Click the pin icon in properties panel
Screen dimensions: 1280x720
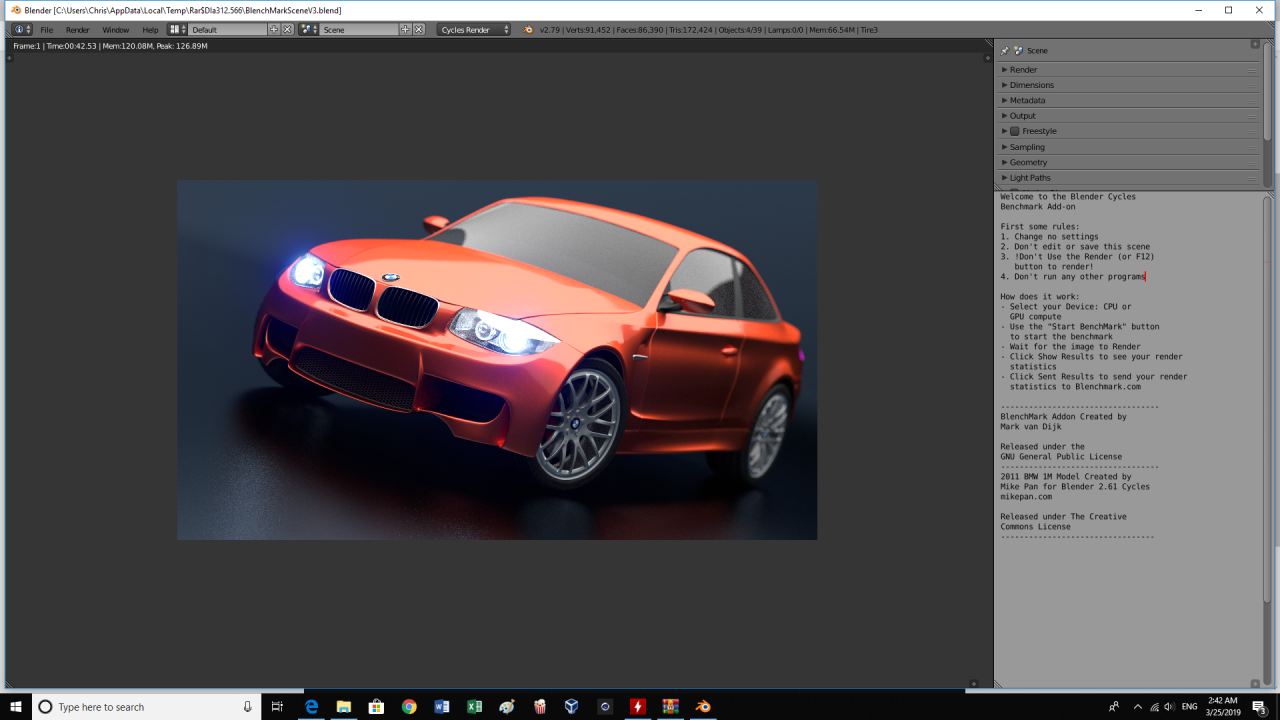click(x=1005, y=50)
